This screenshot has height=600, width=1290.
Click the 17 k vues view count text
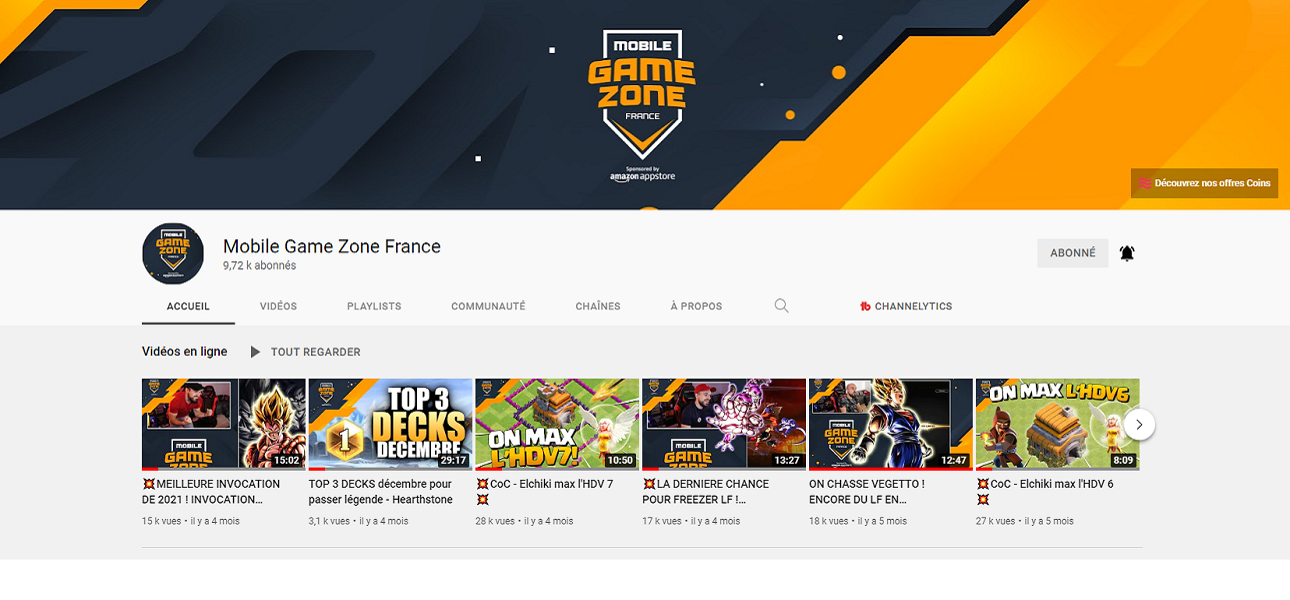point(662,521)
